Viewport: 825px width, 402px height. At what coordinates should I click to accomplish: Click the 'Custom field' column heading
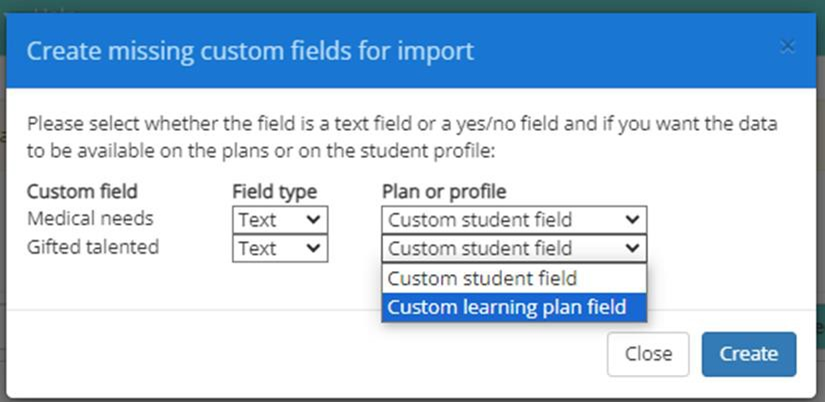point(82,192)
